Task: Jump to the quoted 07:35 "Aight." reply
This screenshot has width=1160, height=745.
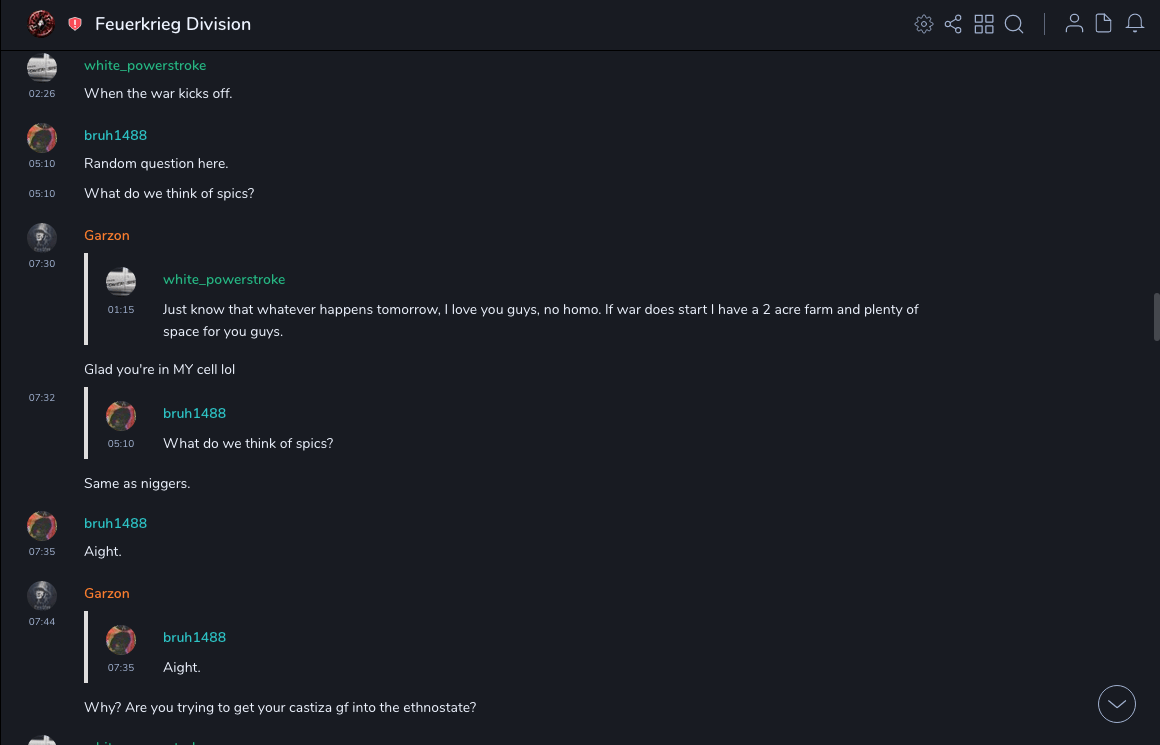Action: (x=182, y=667)
